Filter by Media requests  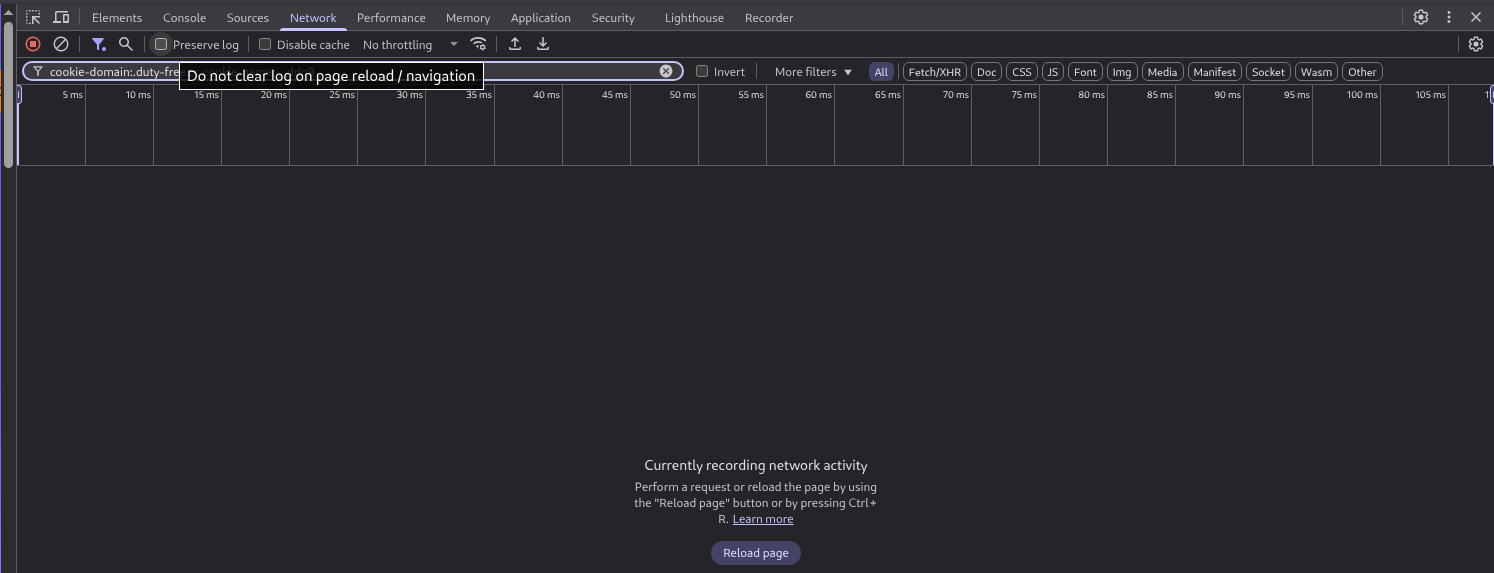[x=1163, y=72]
